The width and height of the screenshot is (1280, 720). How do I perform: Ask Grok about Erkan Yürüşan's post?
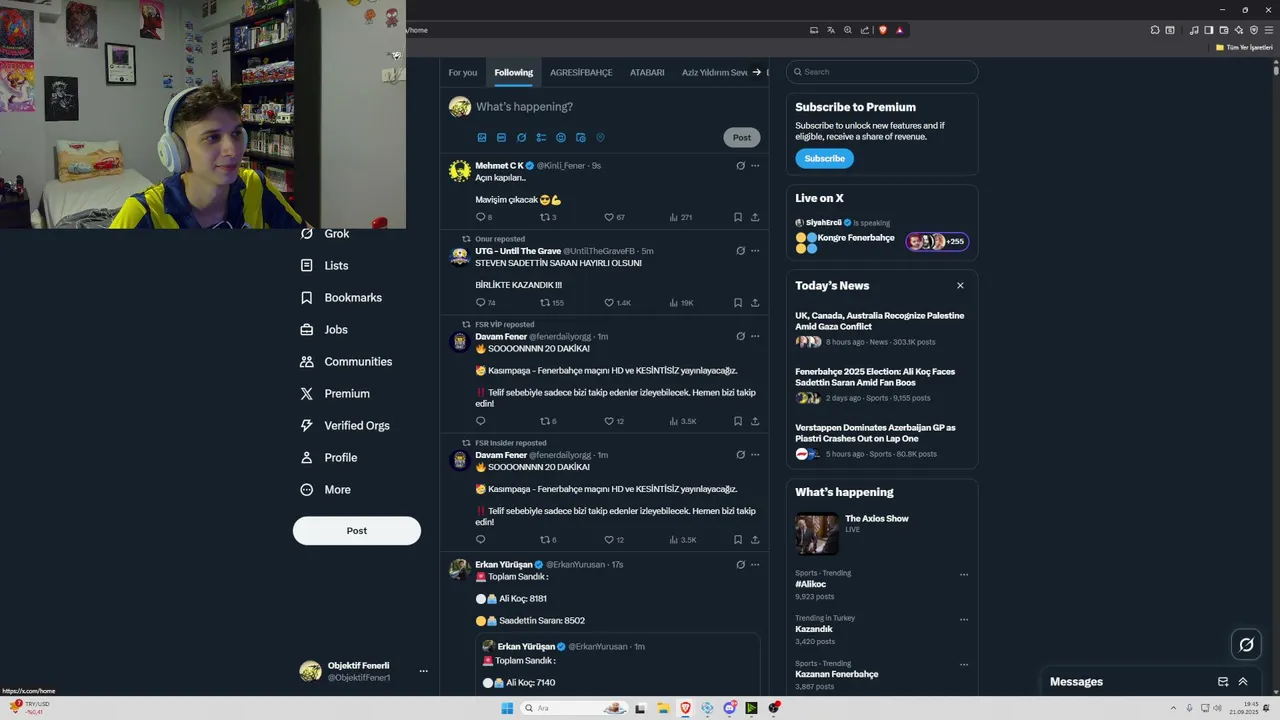tap(740, 565)
